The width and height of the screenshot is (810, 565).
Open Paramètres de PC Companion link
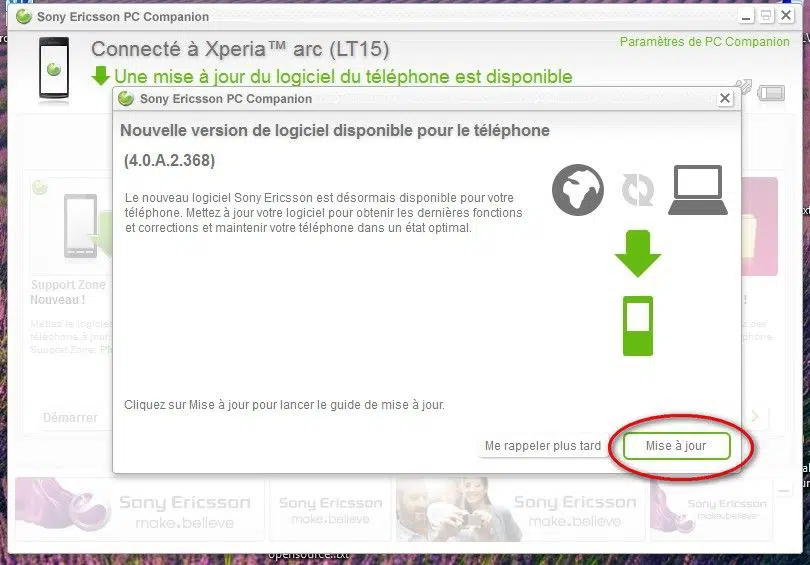pyautogui.click(x=704, y=42)
